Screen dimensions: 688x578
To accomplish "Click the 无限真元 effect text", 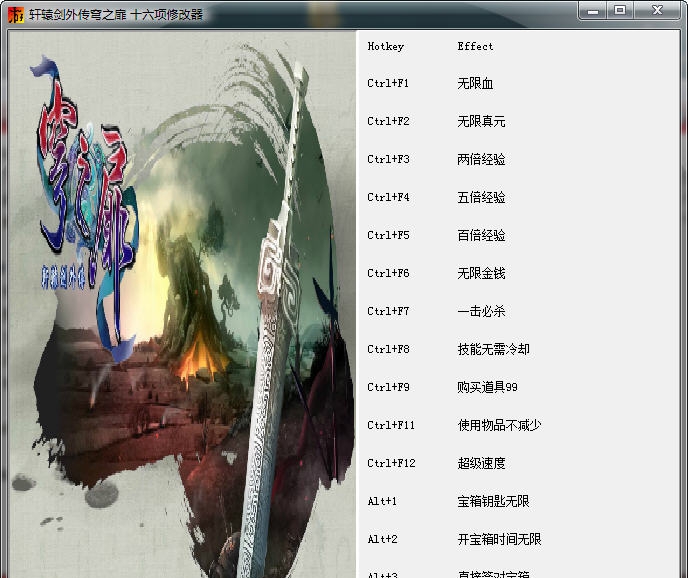I will point(481,121).
